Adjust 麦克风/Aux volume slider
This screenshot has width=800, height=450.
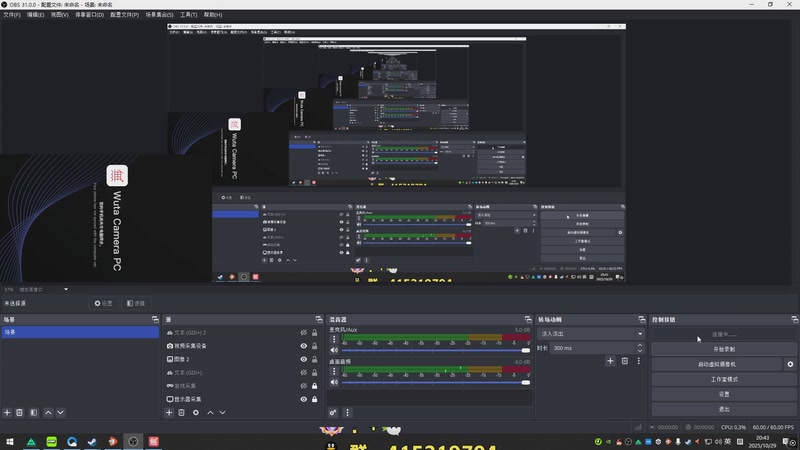point(436,351)
